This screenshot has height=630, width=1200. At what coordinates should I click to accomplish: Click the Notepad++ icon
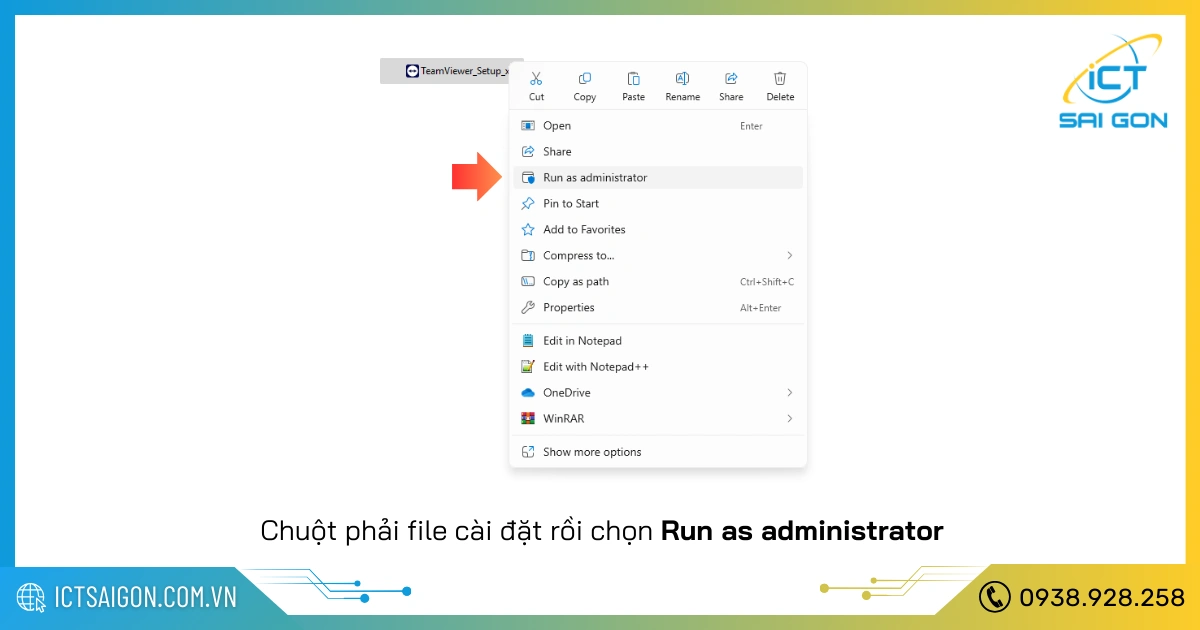pos(528,367)
